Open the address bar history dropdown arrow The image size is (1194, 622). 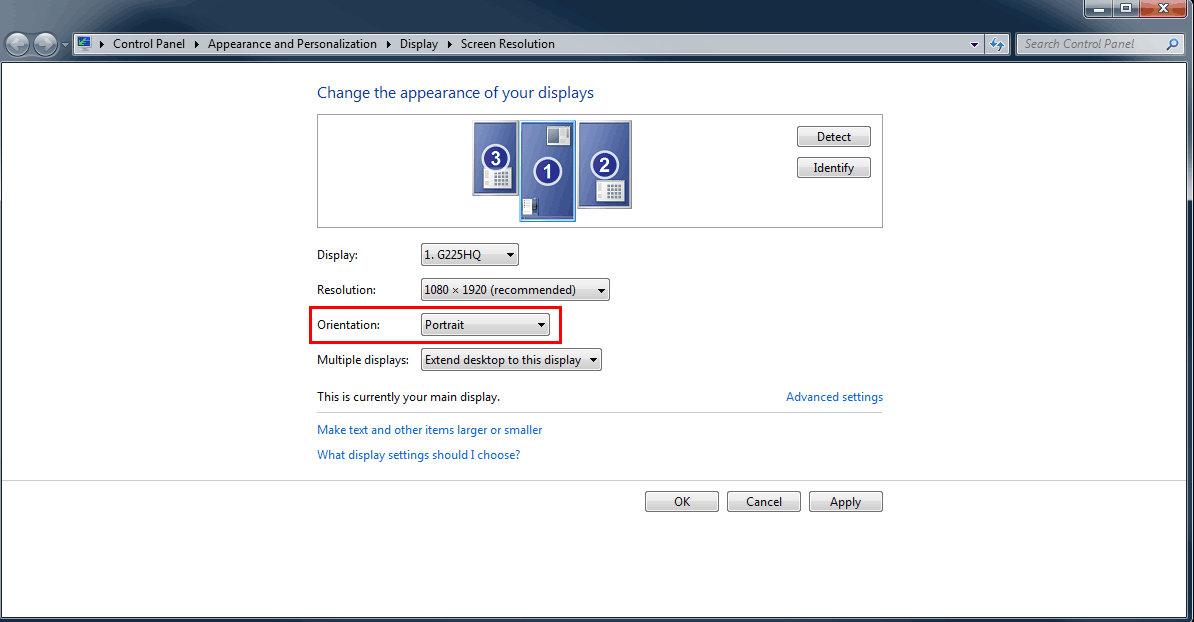pyautogui.click(x=975, y=44)
